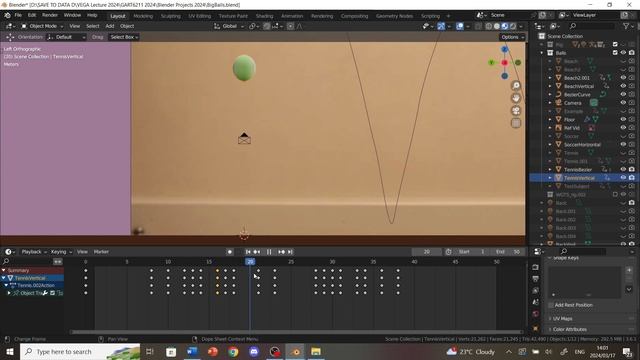The width and height of the screenshot is (640, 360).
Task: Toggle the Add Rest Position checkbox
Action: (551, 305)
